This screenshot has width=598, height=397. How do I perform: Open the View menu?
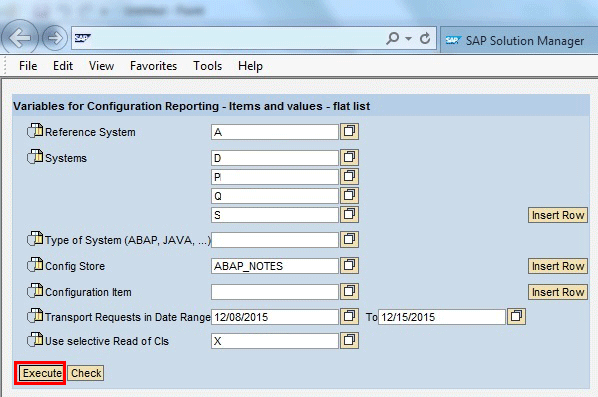101,66
